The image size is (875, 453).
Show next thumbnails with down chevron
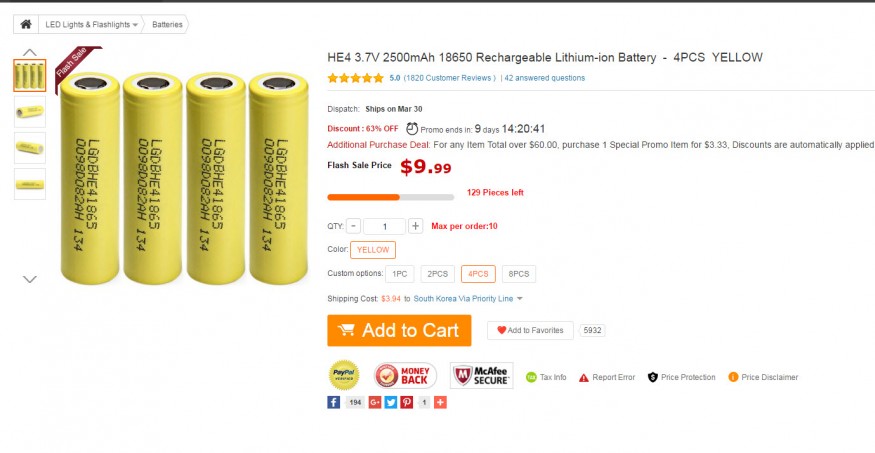click(30, 279)
